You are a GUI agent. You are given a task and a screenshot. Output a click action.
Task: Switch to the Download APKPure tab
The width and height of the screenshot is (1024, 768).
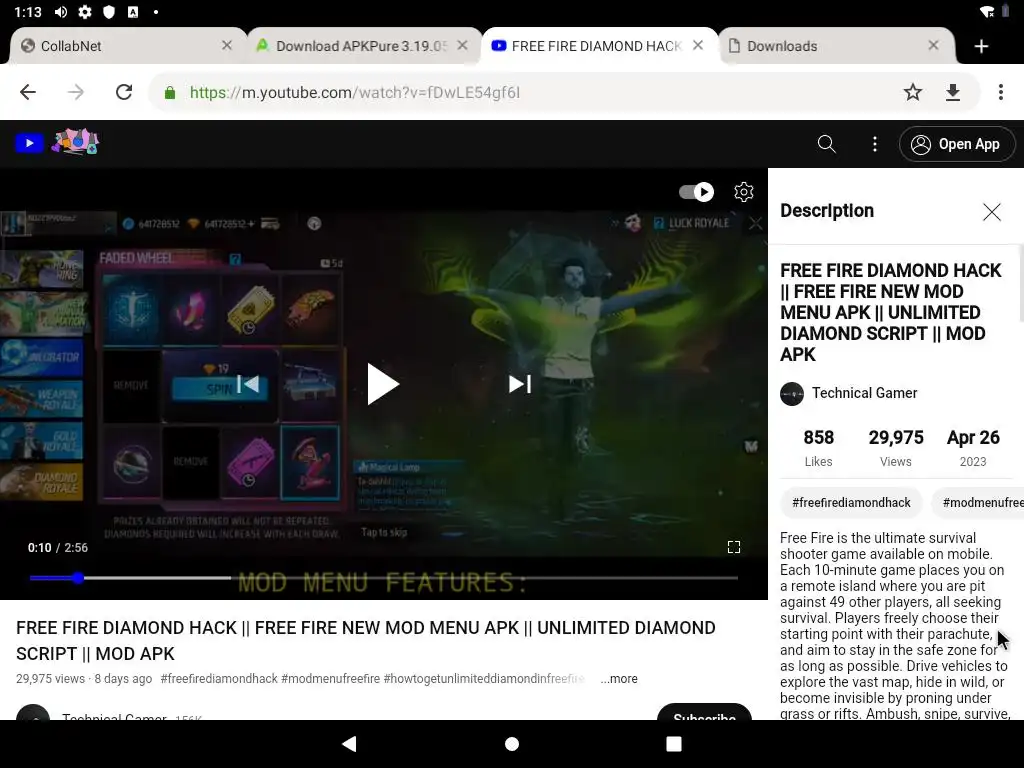click(x=364, y=46)
